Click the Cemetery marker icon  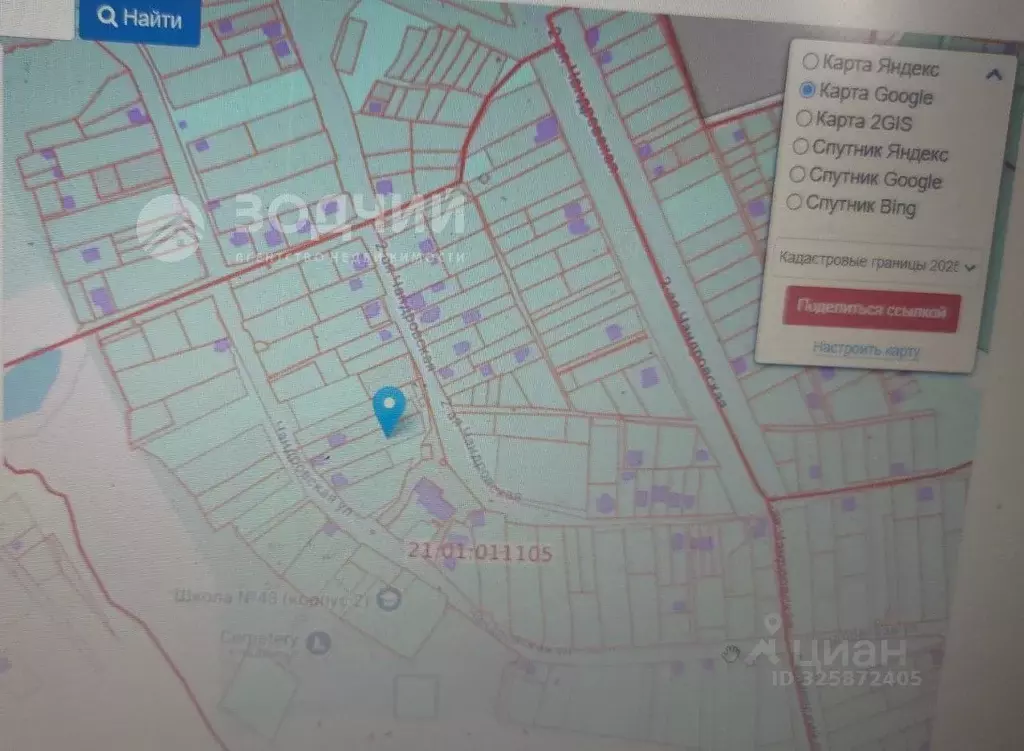click(x=316, y=641)
